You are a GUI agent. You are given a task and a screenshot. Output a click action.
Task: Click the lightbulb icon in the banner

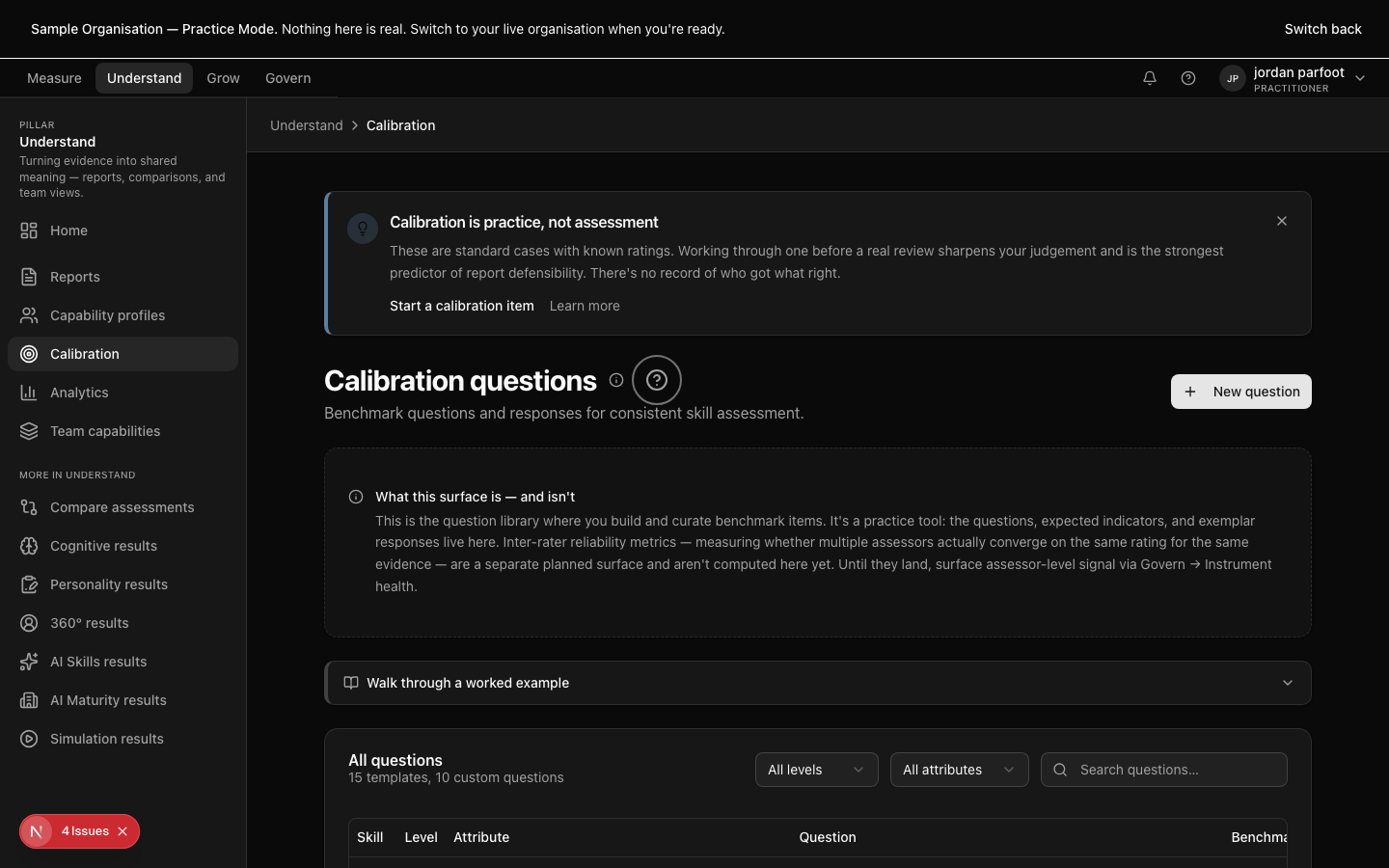click(x=363, y=229)
